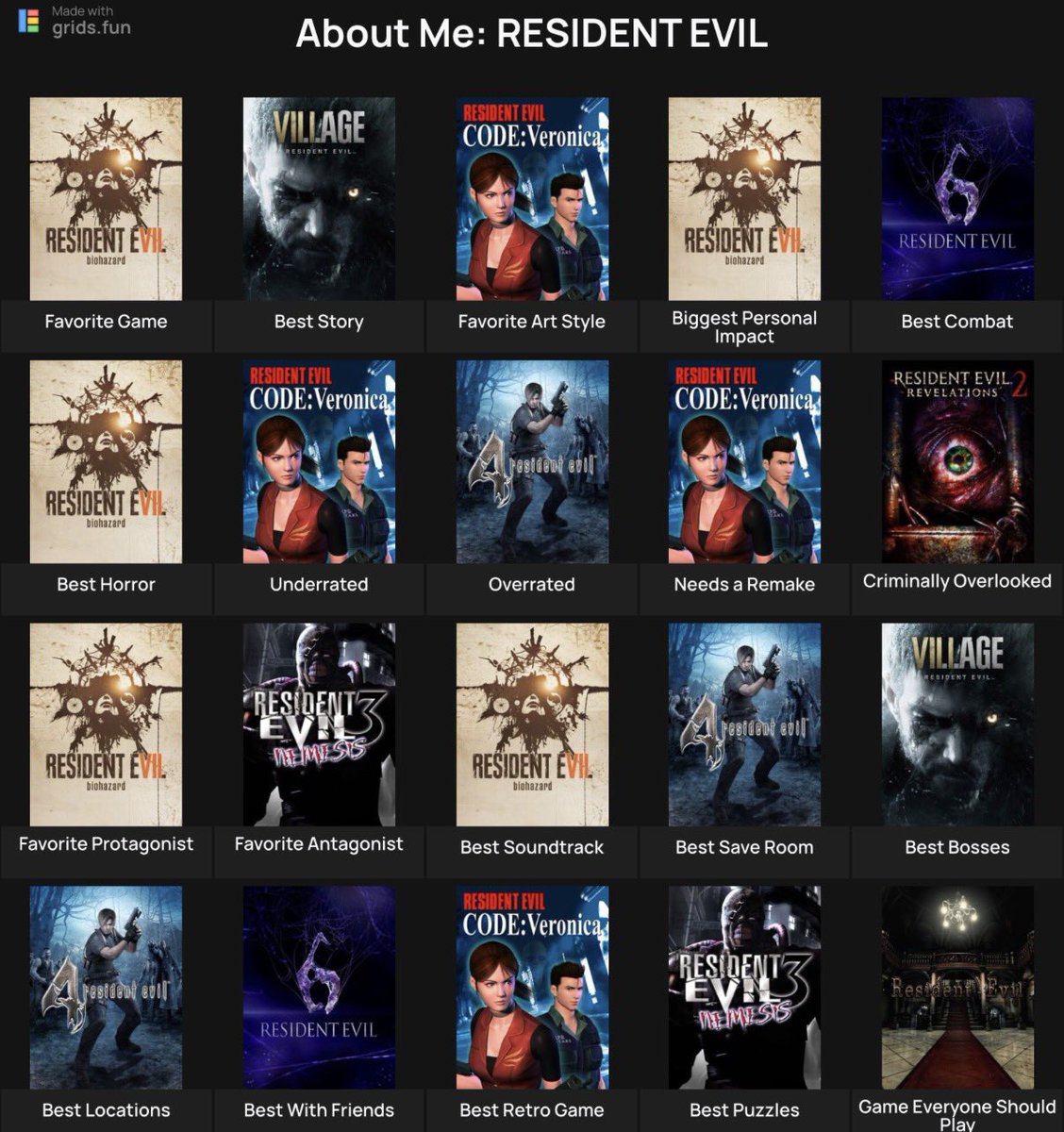Select the Best Locations Resident Evil 4 cover
1064x1132 pixels.
[x=106, y=987]
